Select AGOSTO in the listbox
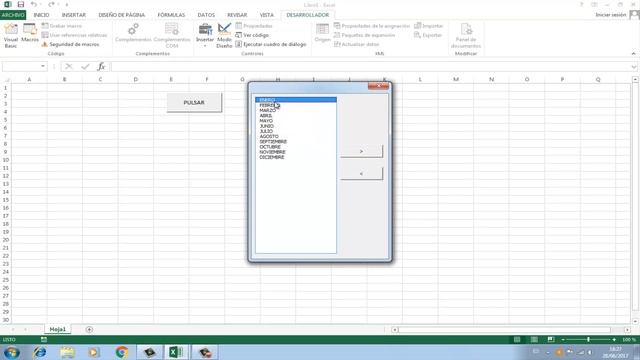The height and width of the screenshot is (360, 640). [x=296, y=136]
